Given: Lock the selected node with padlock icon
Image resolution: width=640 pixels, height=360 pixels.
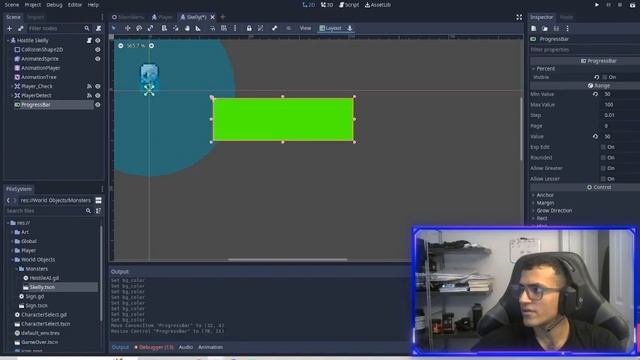Looking at the screenshot, I should 249,28.
